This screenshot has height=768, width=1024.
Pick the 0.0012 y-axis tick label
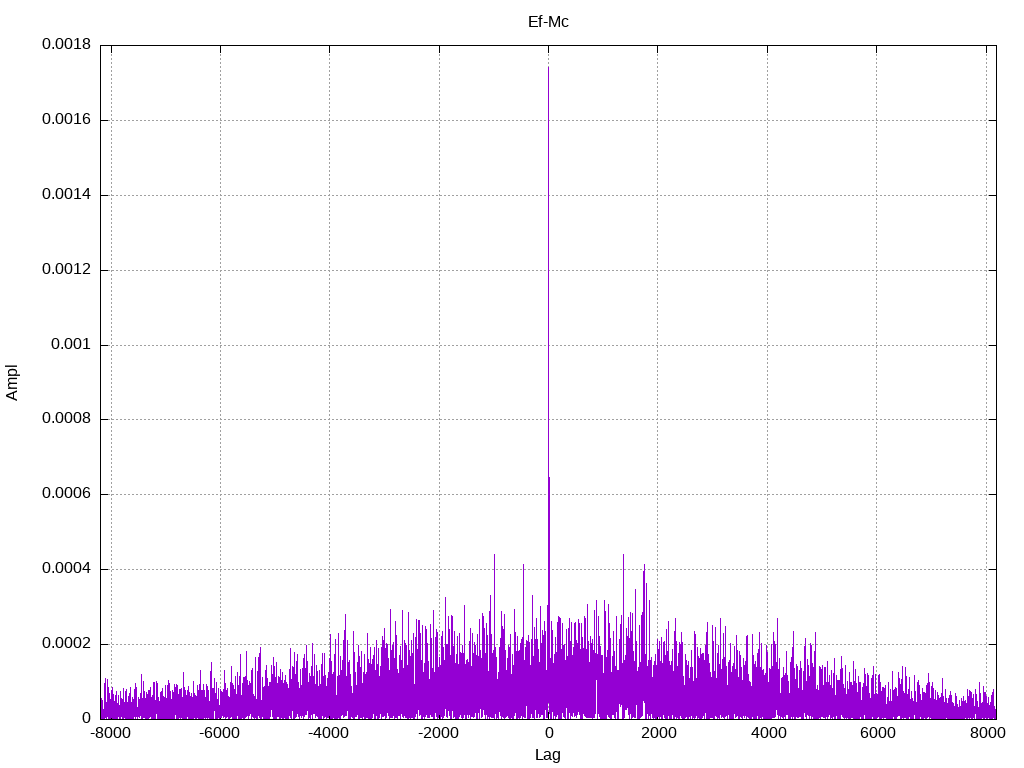(x=66, y=270)
